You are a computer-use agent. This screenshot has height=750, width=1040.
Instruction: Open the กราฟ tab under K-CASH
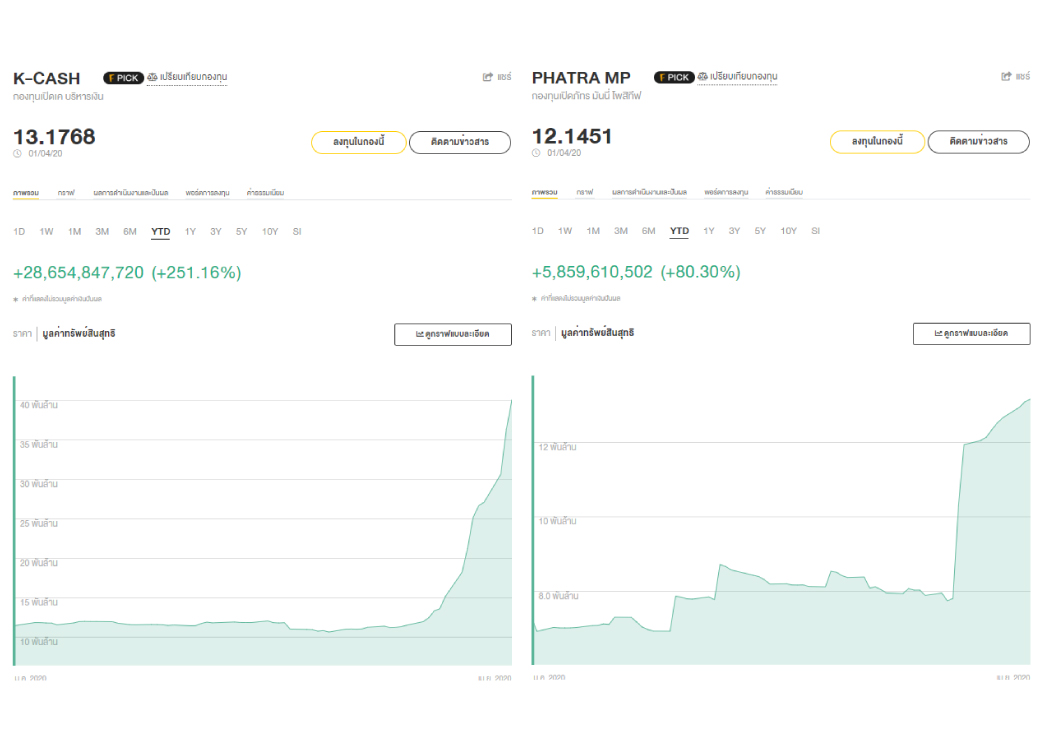click(66, 192)
